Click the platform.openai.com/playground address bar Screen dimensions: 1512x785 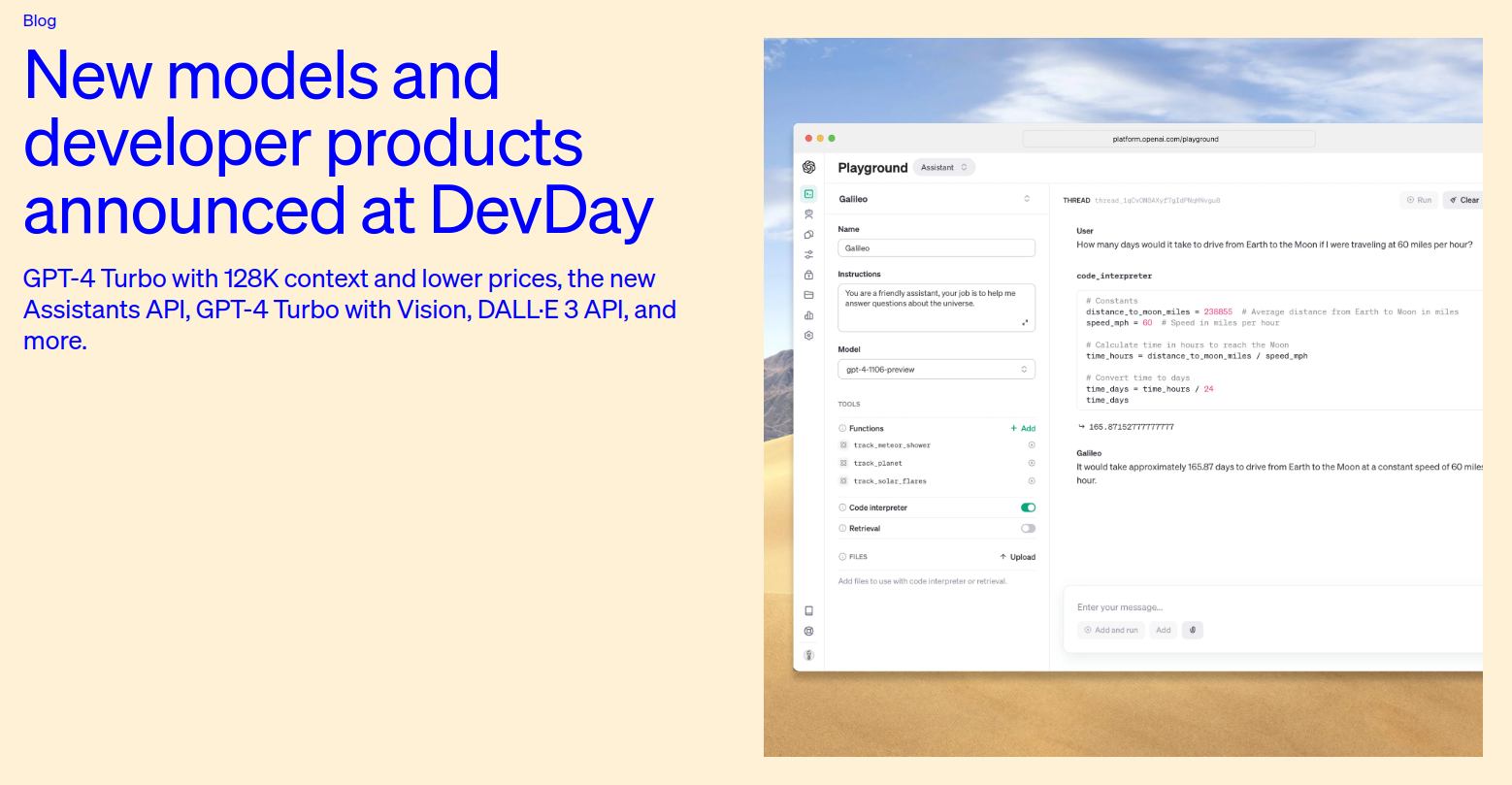tap(1168, 139)
